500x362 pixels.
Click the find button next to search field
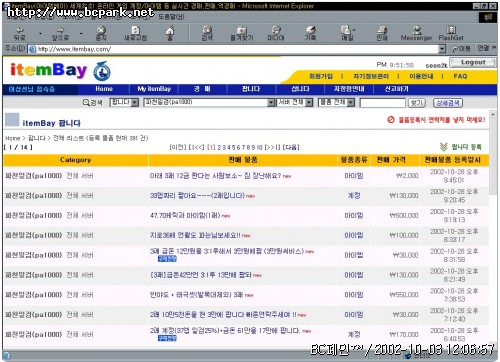417,103
